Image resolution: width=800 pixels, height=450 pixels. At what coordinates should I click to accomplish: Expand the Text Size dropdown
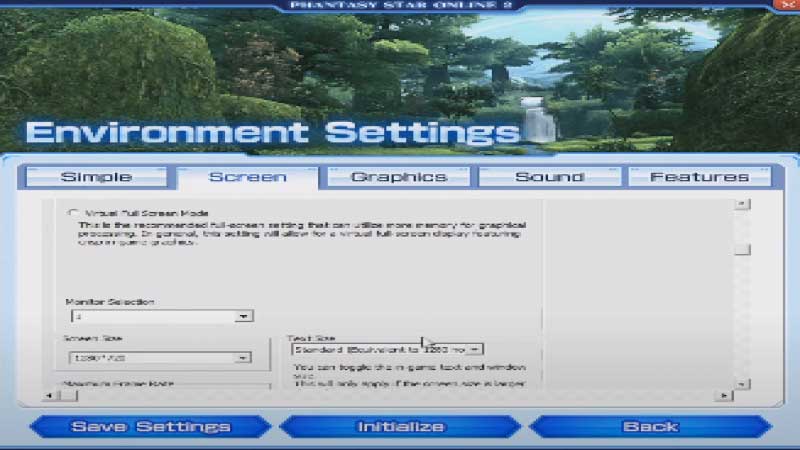[x=387, y=349]
